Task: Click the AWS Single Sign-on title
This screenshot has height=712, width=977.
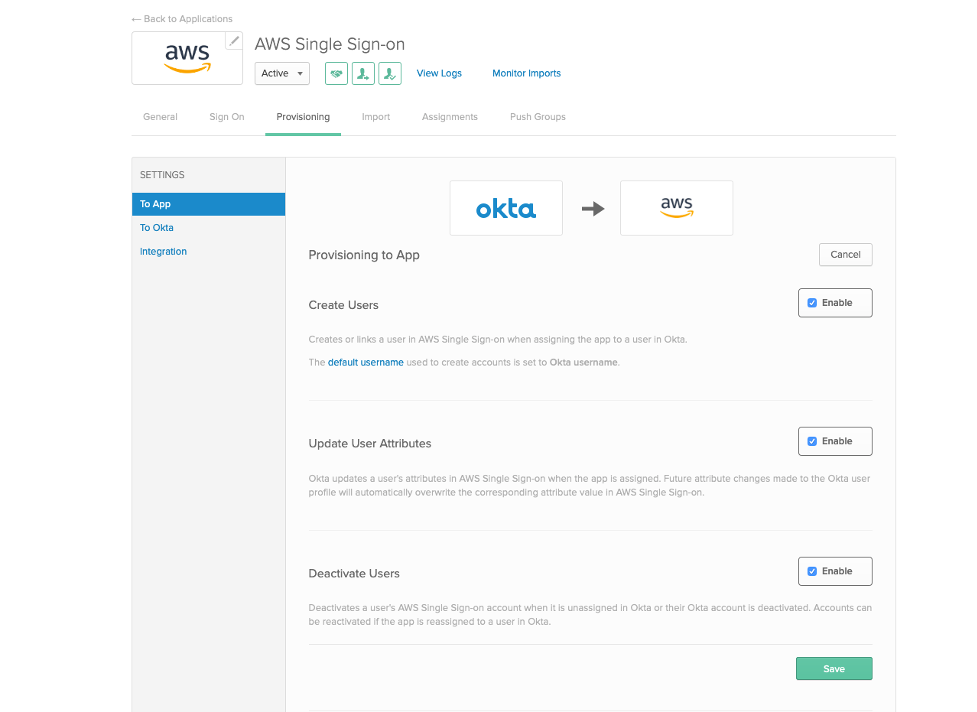Action: (330, 44)
